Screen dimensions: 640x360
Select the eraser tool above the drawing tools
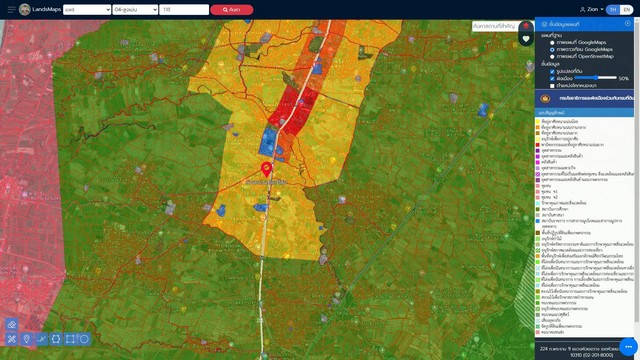(x=11, y=324)
